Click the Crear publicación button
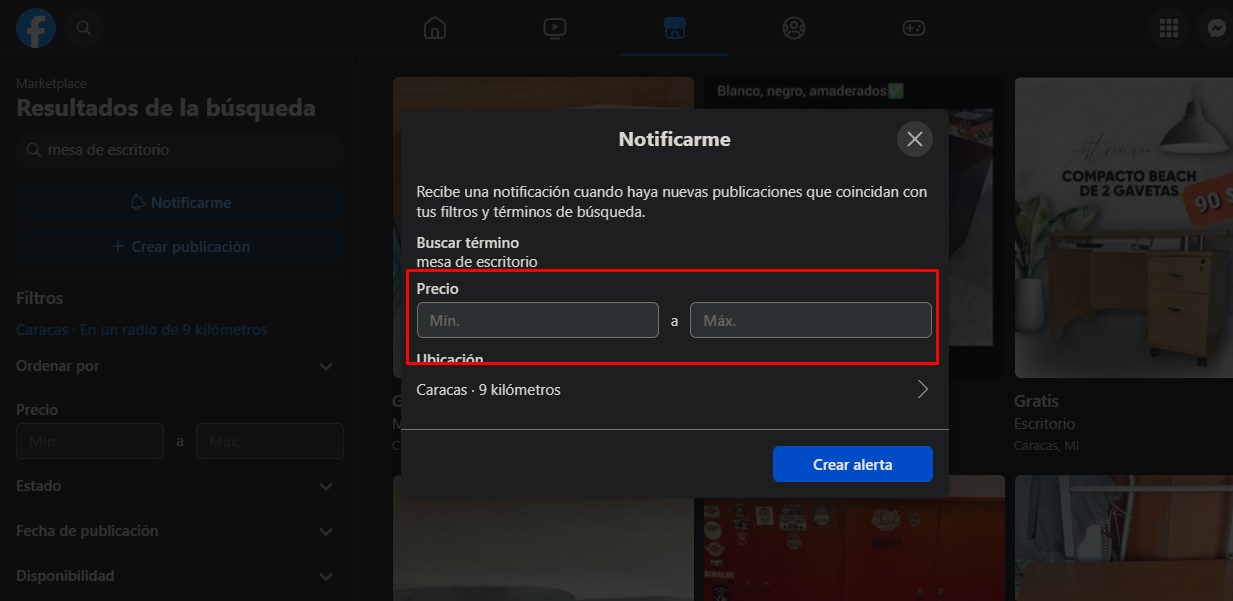 [x=180, y=246]
